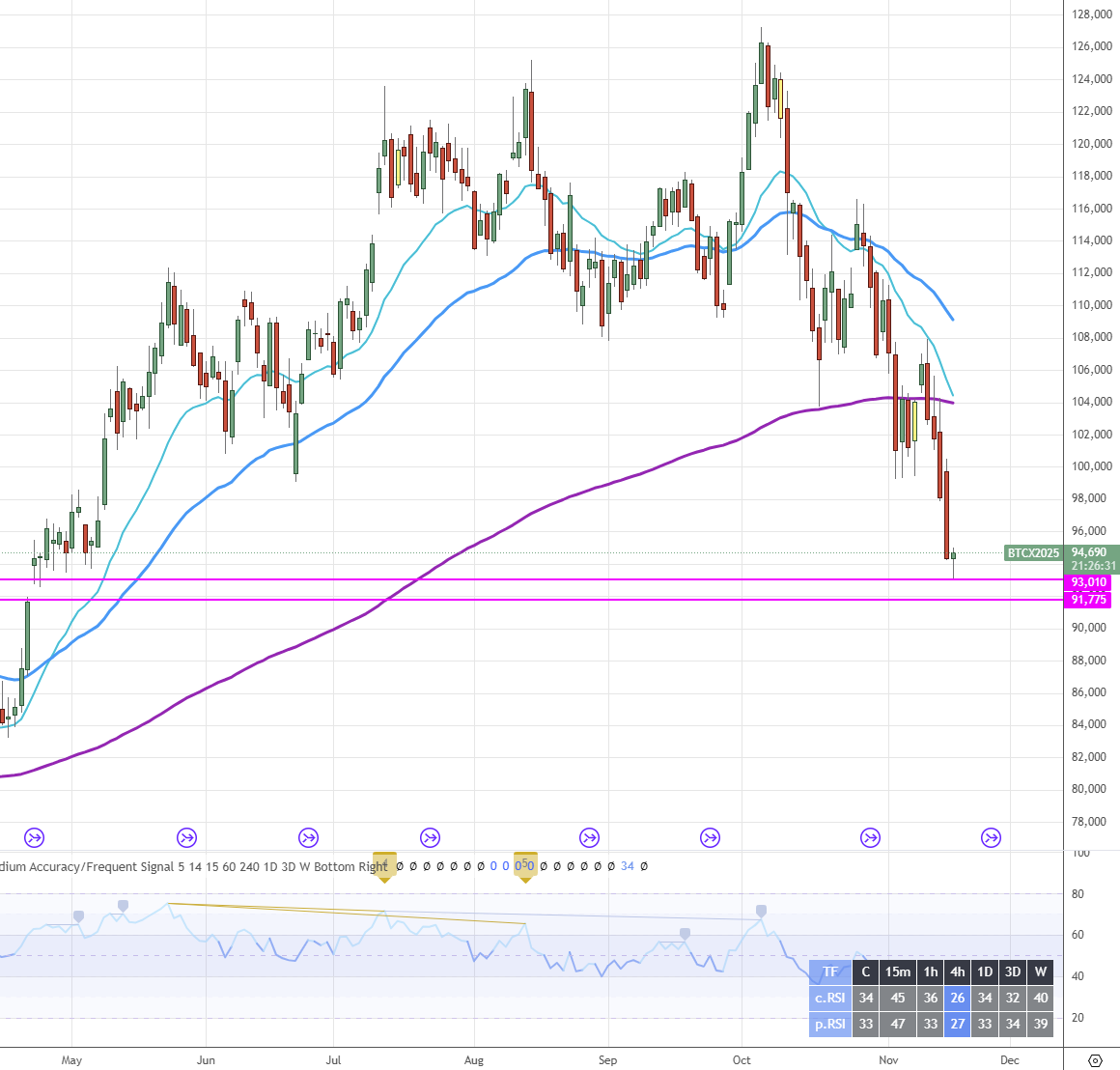Open the event marker icon just before Nov
The height and width of the screenshot is (1070, 1120).
click(x=870, y=837)
